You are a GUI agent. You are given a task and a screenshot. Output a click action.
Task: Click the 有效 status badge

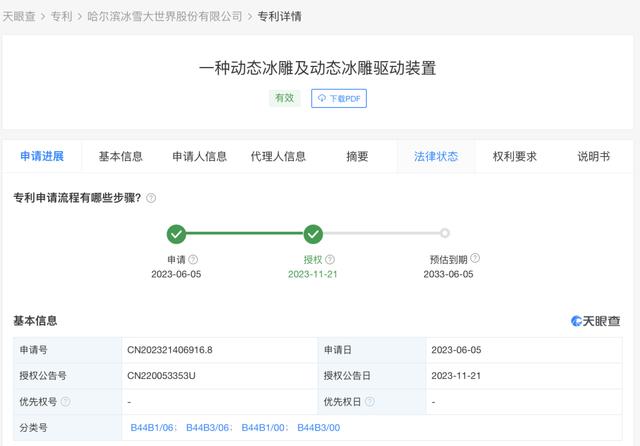(284, 98)
